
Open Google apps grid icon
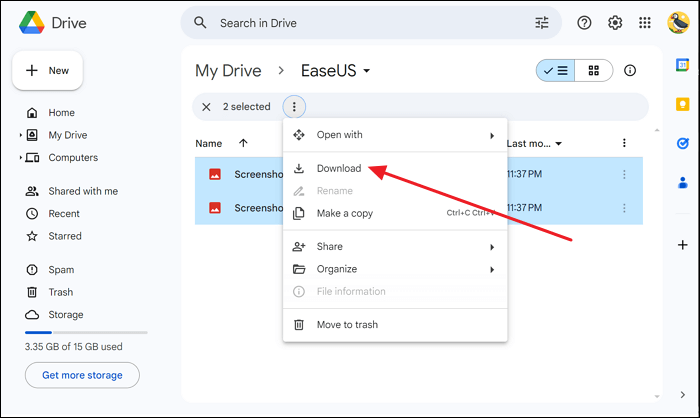[x=645, y=22]
